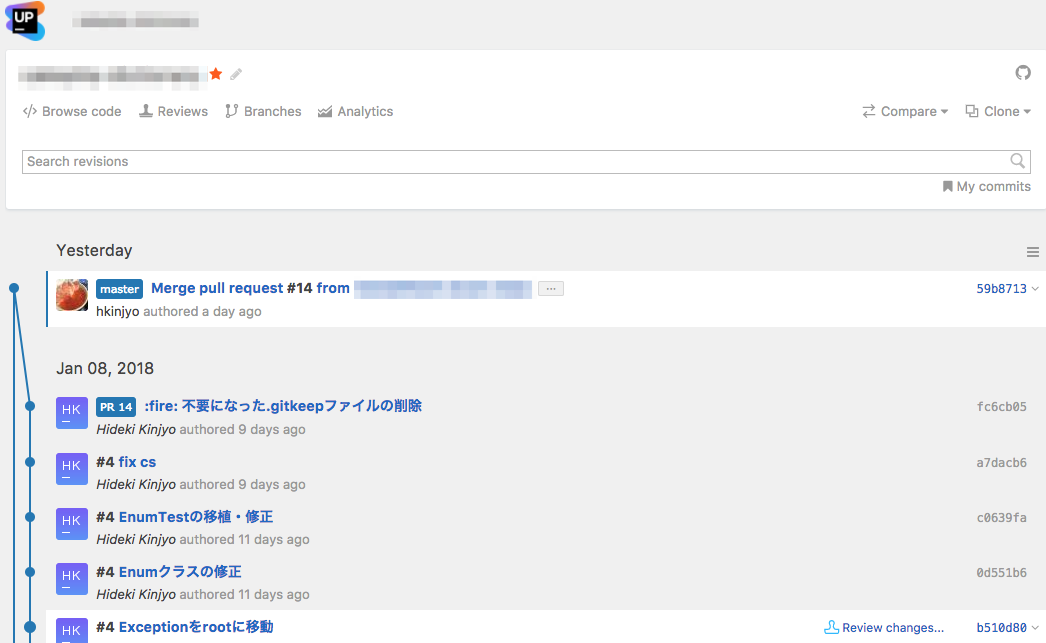Viewport: 1046px width, 643px height.
Task: Open the Exceptionをrootに移動 commit
Action: pos(196,627)
